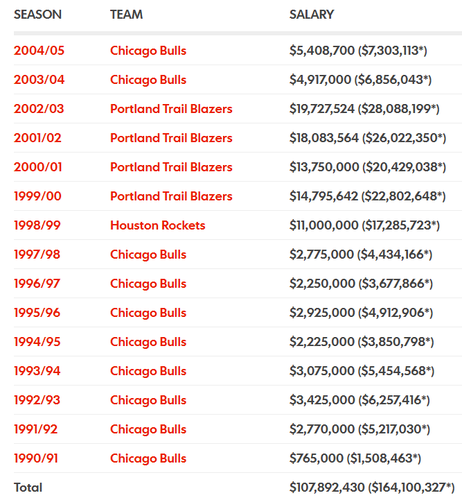The height and width of the screenshot is (500, 462).
Task: Open Portland Trail Blazers link for 1999/00
Action: click(x=171, y=196)
